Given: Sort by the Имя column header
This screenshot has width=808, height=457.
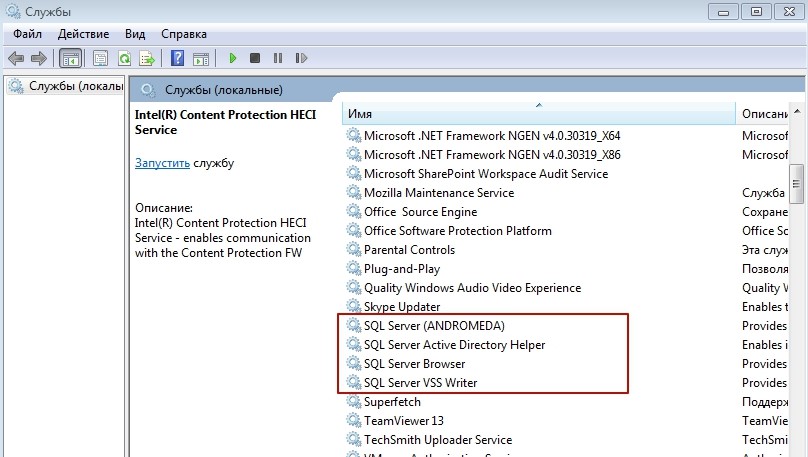Looking at the screenshot, I should click(538, 113).
